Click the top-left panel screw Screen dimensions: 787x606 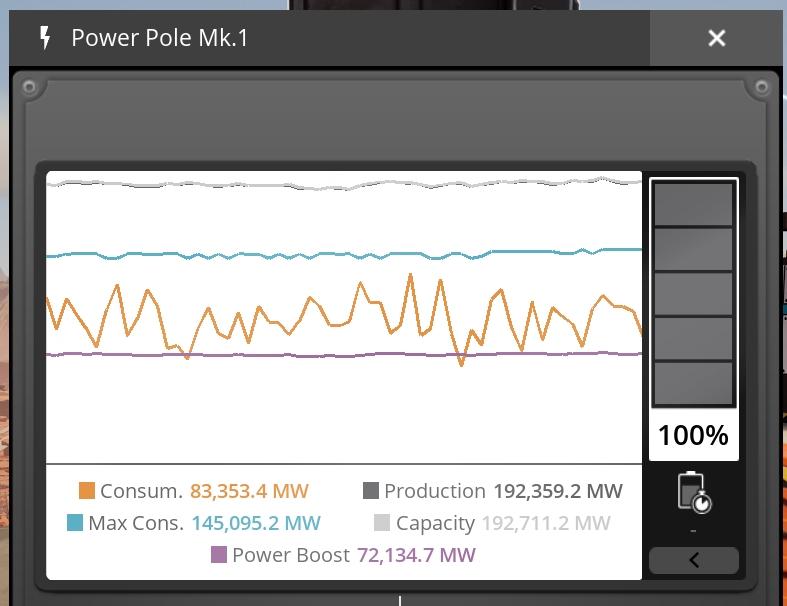click(30, 88)
